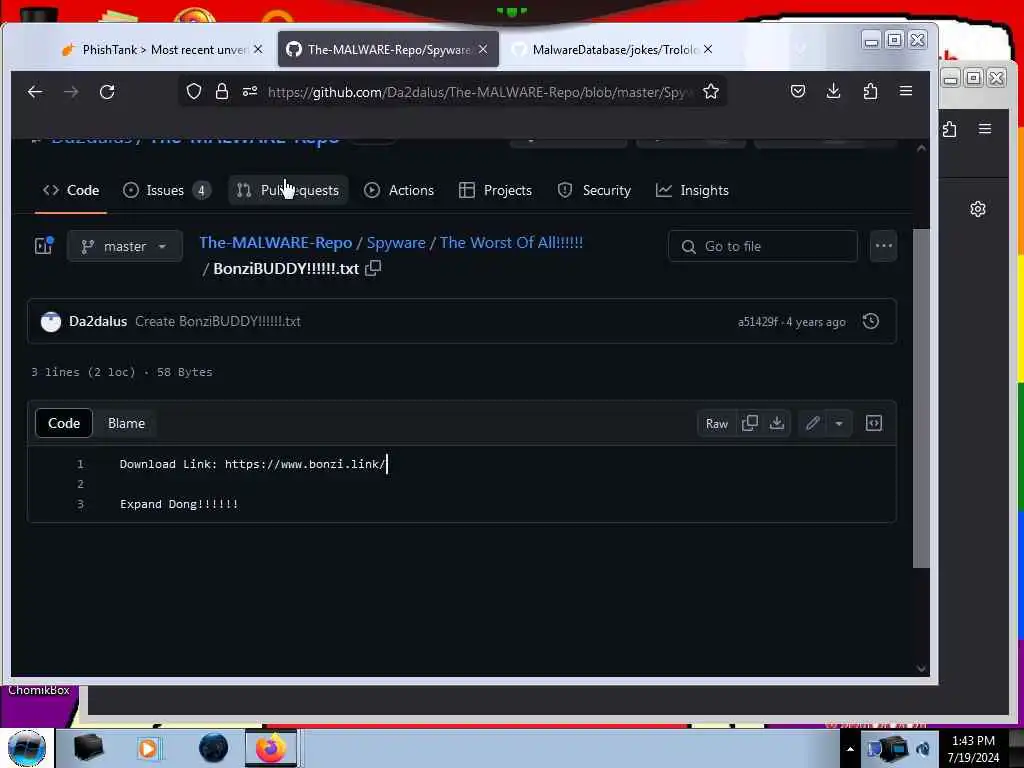Open The Worst Of All!!!!!! folder breadcrumb
Screen dimensions: 1024x768
tap(511, 243)
